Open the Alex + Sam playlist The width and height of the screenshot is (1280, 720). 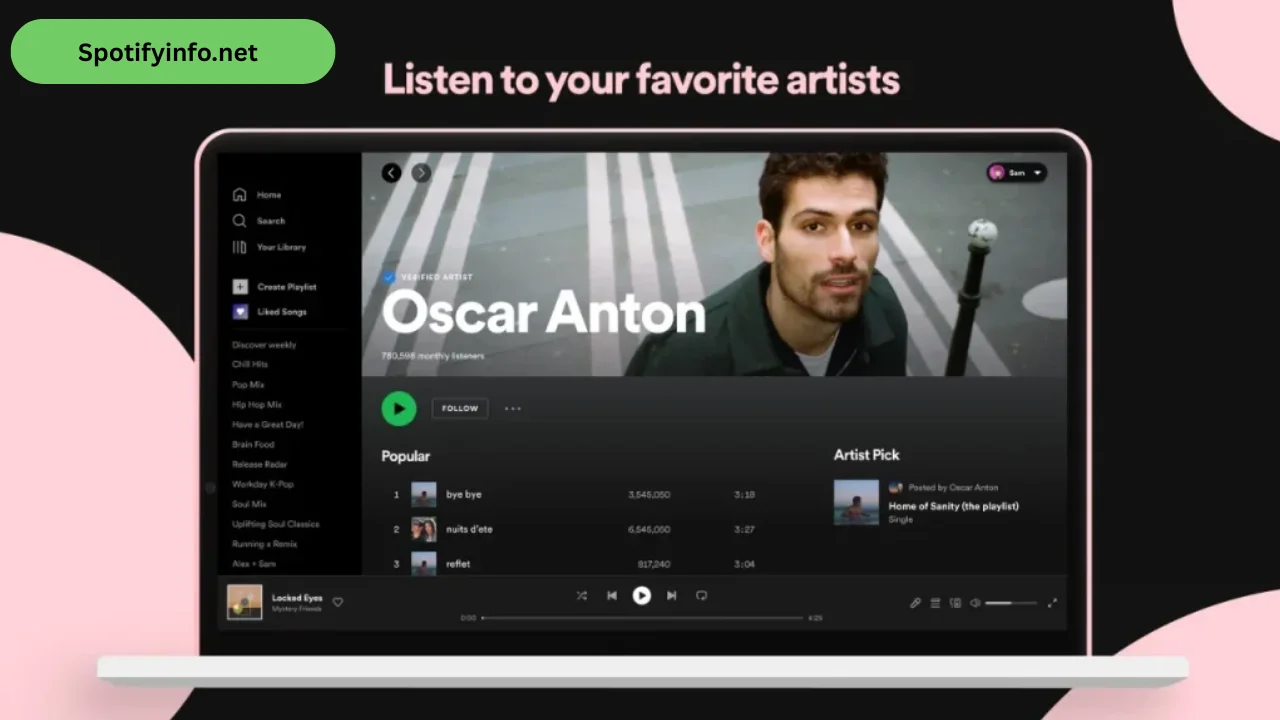[254, 564]
